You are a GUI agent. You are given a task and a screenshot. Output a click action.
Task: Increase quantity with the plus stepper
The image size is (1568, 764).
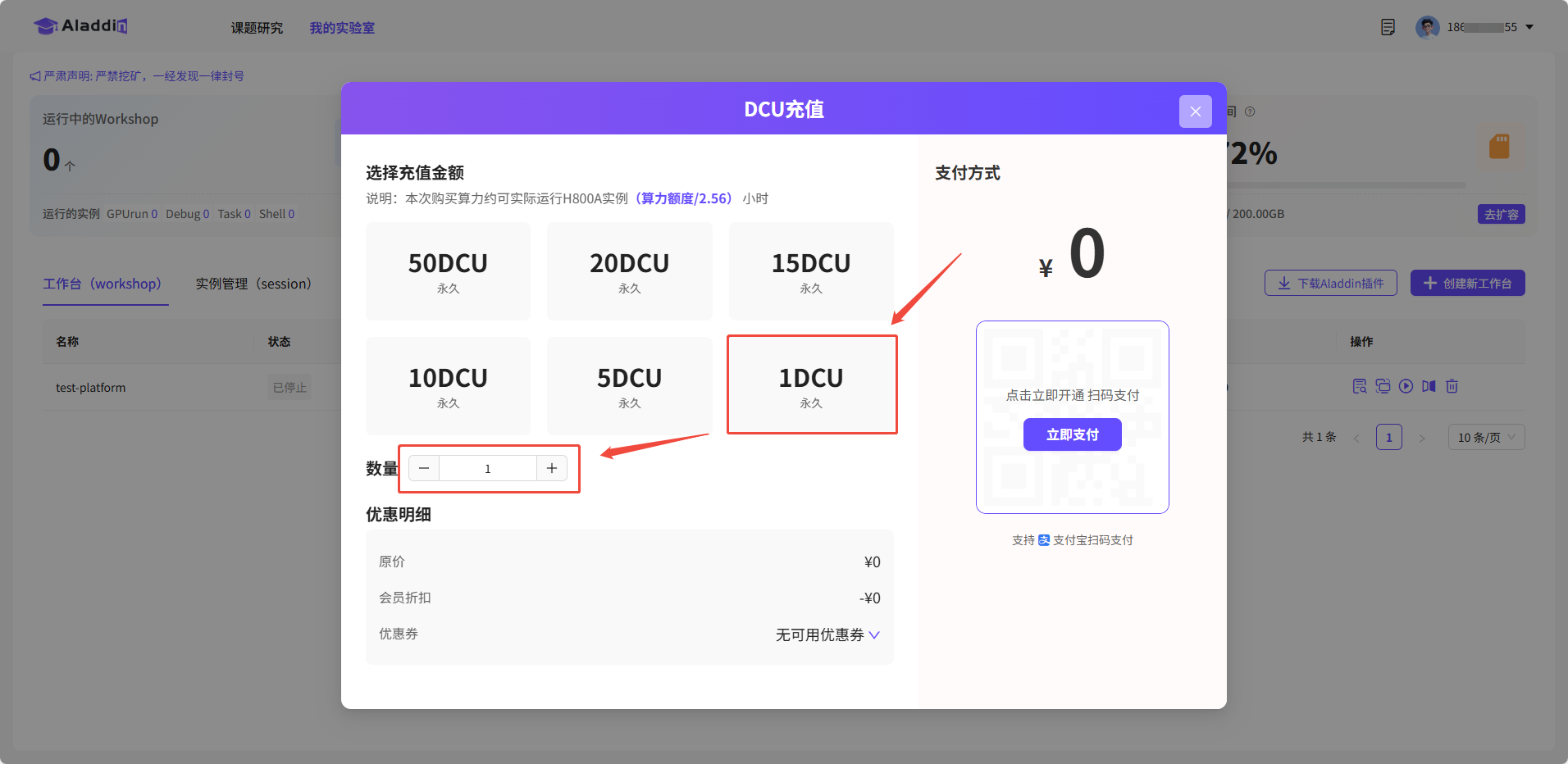[552, 468]
